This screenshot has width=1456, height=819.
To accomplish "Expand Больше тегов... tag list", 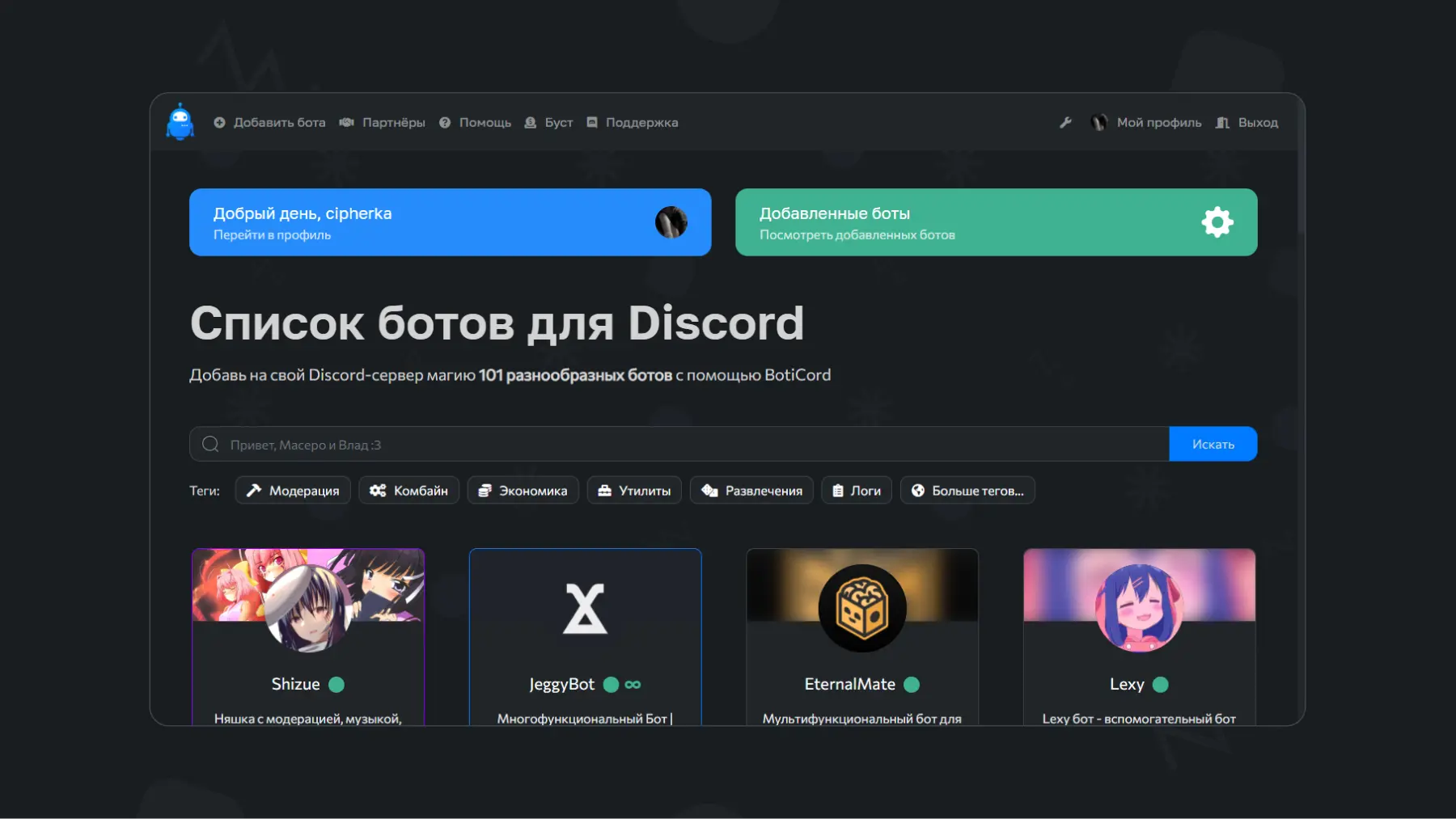I will tap(967, 491).
